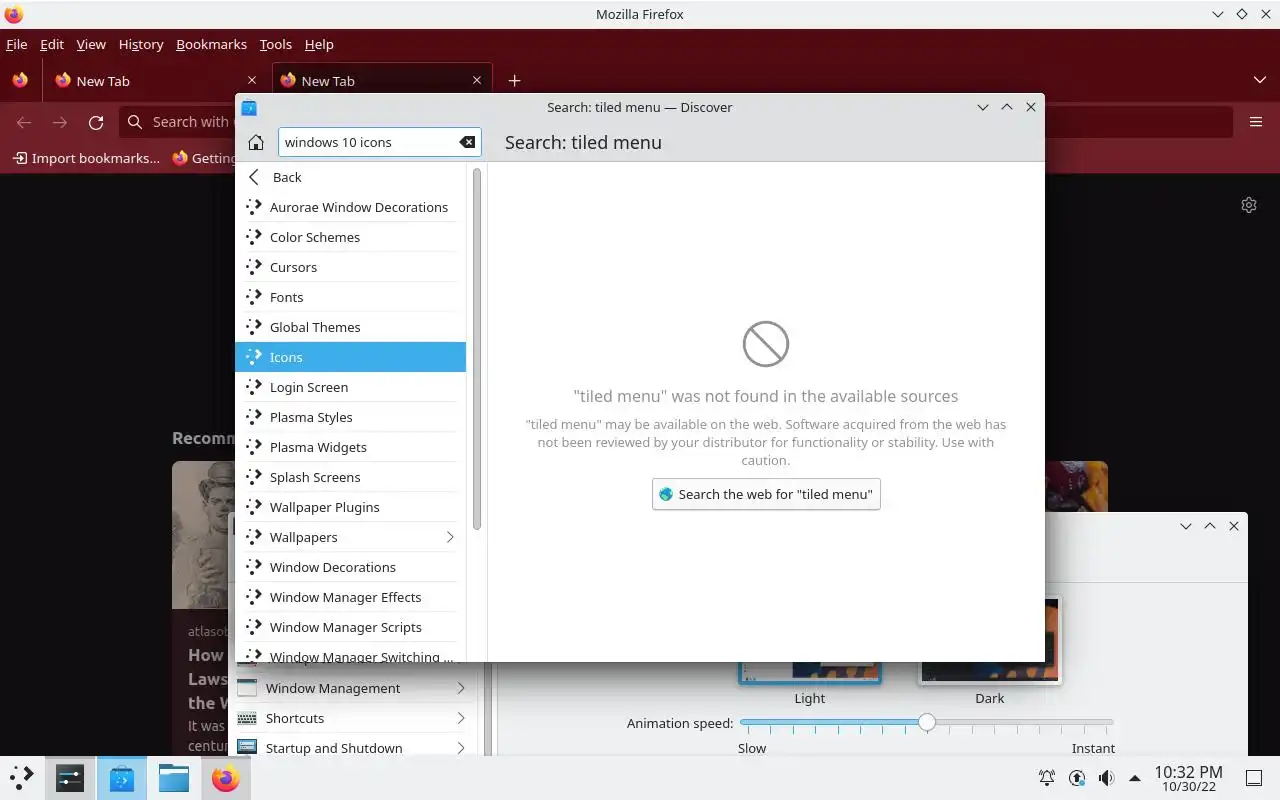This screenshot has height=800, width=1280.
Task: Click the Firefox taskbar icon
Action: pyautogui.click(x=225, y=777)
